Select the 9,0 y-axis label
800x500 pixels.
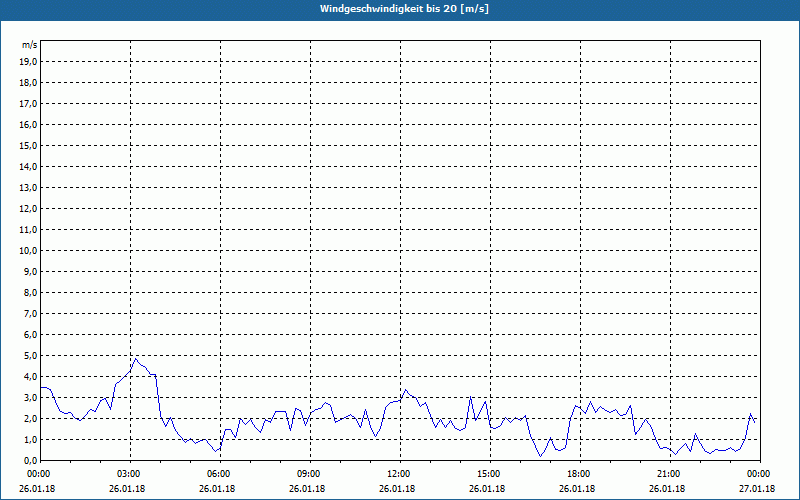[31, 271]
